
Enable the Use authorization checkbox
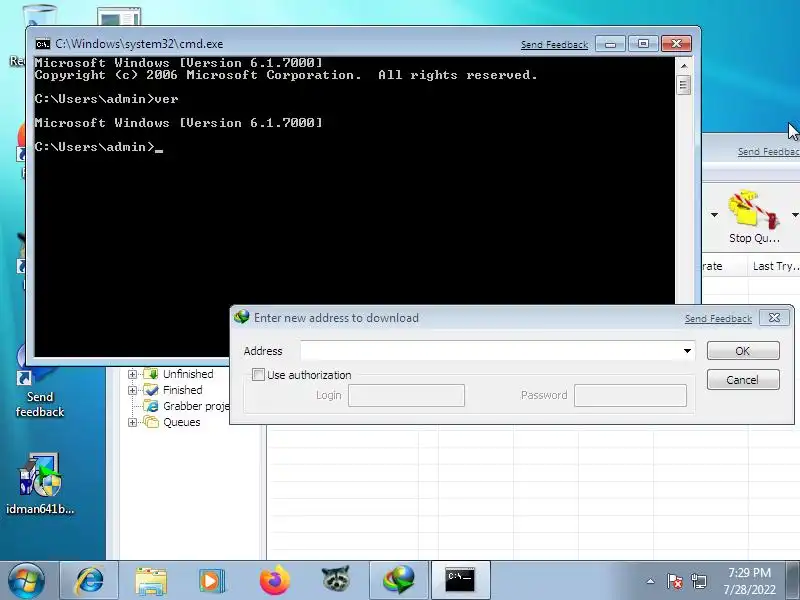tap(259, 375)
